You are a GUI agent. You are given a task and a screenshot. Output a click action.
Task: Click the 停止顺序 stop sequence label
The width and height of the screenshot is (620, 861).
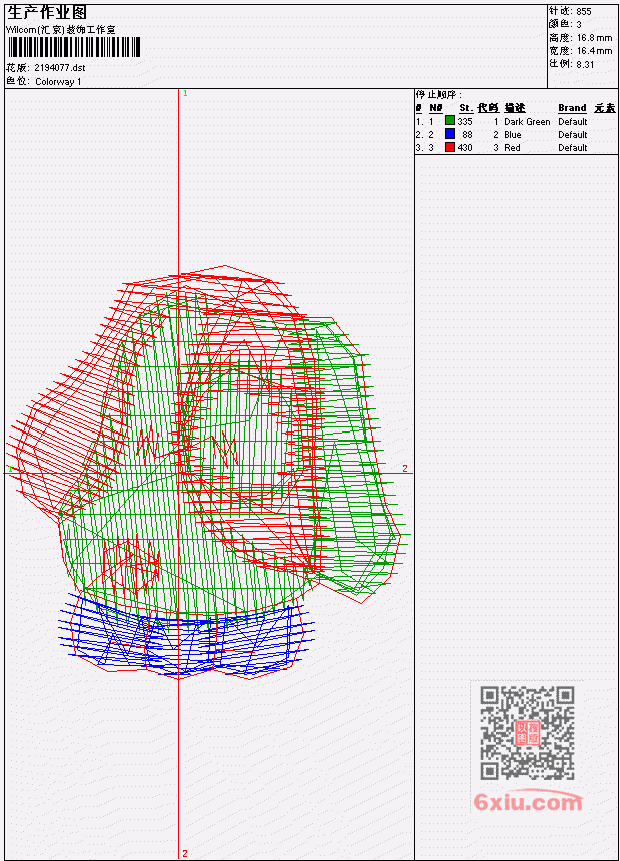pyautogui.click(x=438, y=95)
